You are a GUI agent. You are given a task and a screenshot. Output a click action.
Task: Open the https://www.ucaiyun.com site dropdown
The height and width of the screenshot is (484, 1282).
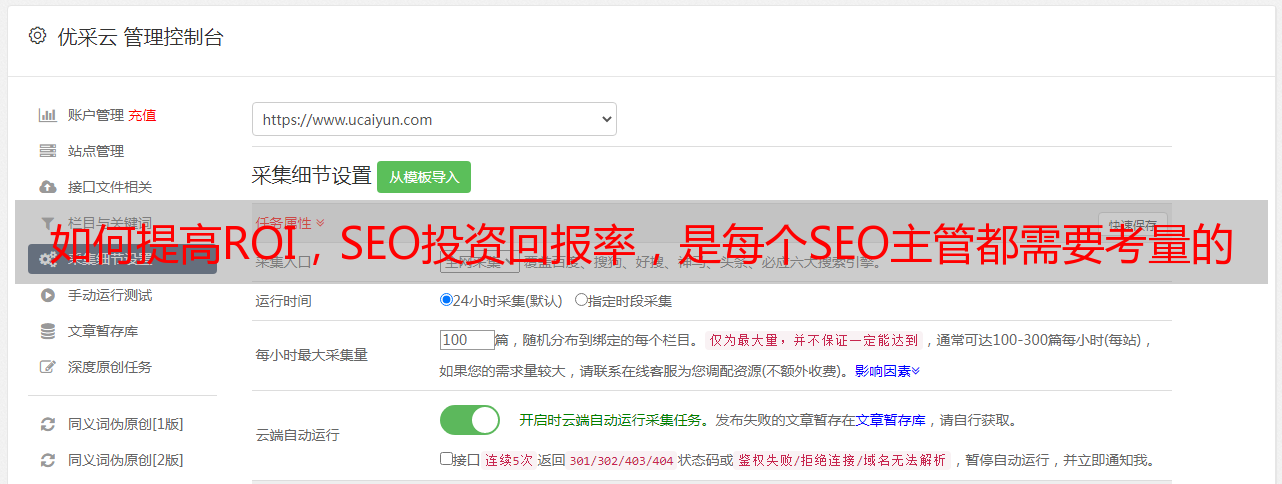pos(434,119)
